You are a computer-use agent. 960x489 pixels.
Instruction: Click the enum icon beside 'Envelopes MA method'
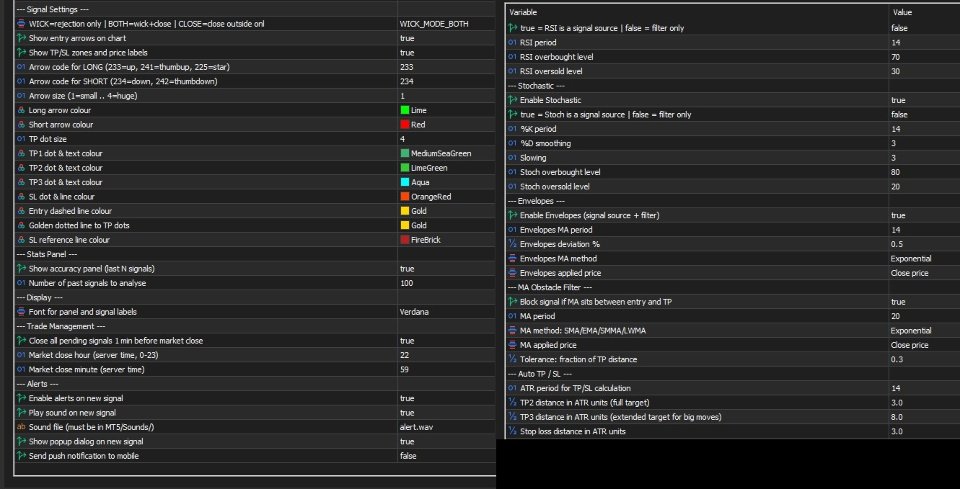point(513,259)
